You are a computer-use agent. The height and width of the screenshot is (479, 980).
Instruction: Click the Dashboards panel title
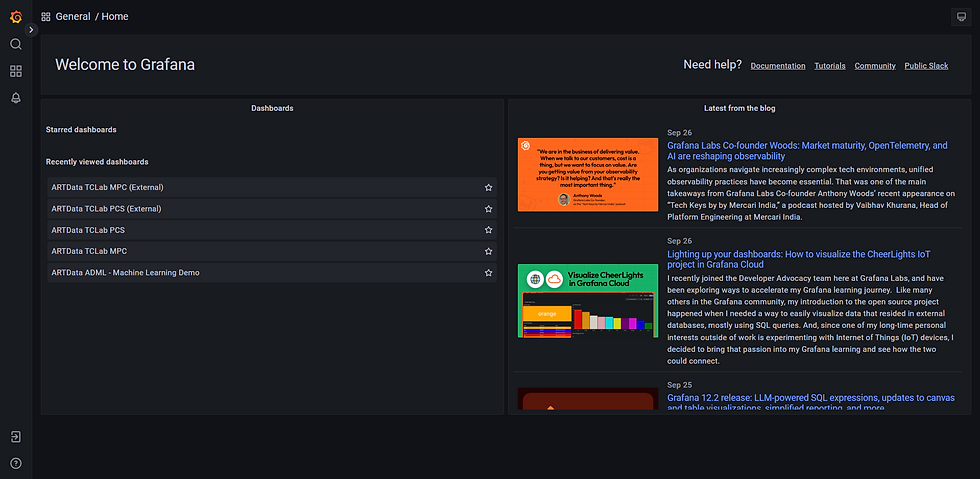272,108
